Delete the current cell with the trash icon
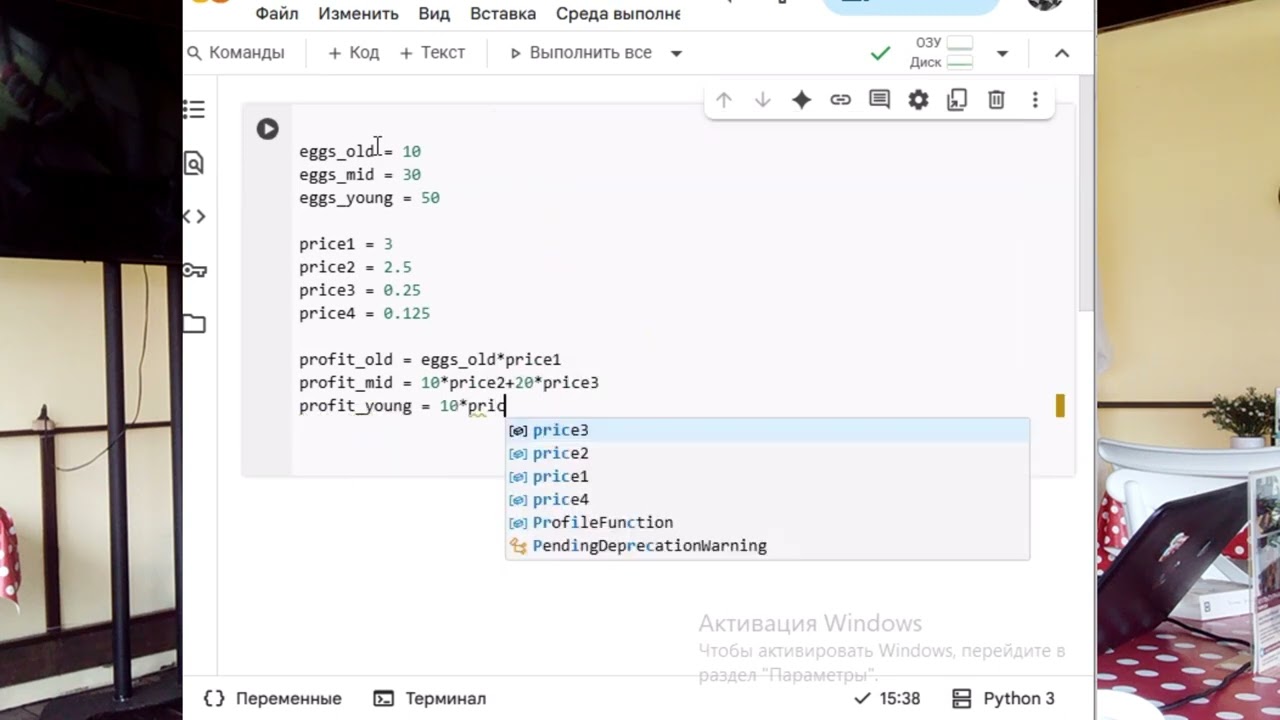The height and width of the screenshot is (720, 1280). pyautogui.click(x=996, y=100)
